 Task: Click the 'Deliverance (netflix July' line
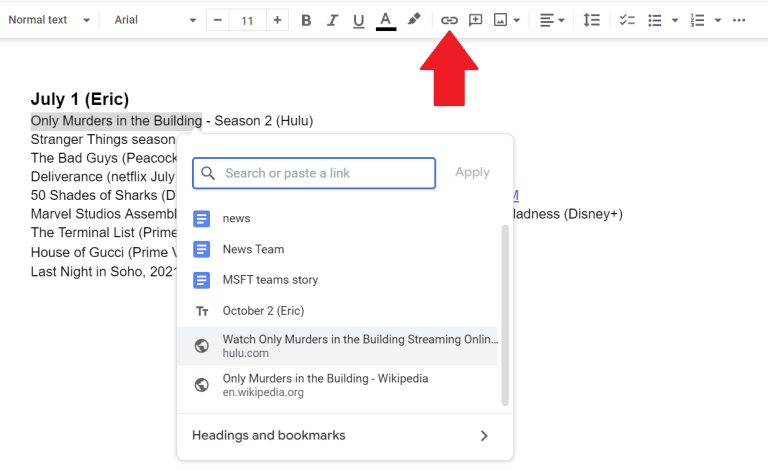102,177
